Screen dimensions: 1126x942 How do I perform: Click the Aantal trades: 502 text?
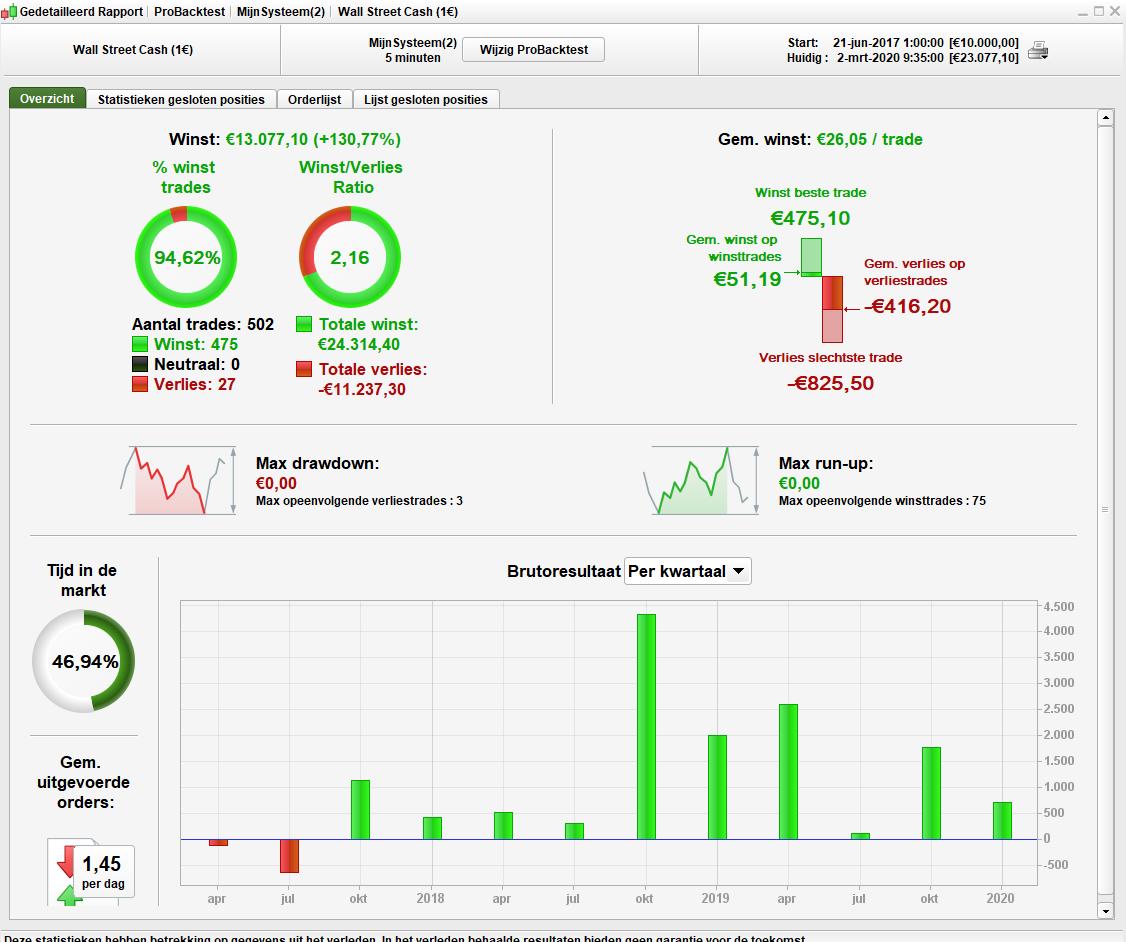click(x=203, y=325)
